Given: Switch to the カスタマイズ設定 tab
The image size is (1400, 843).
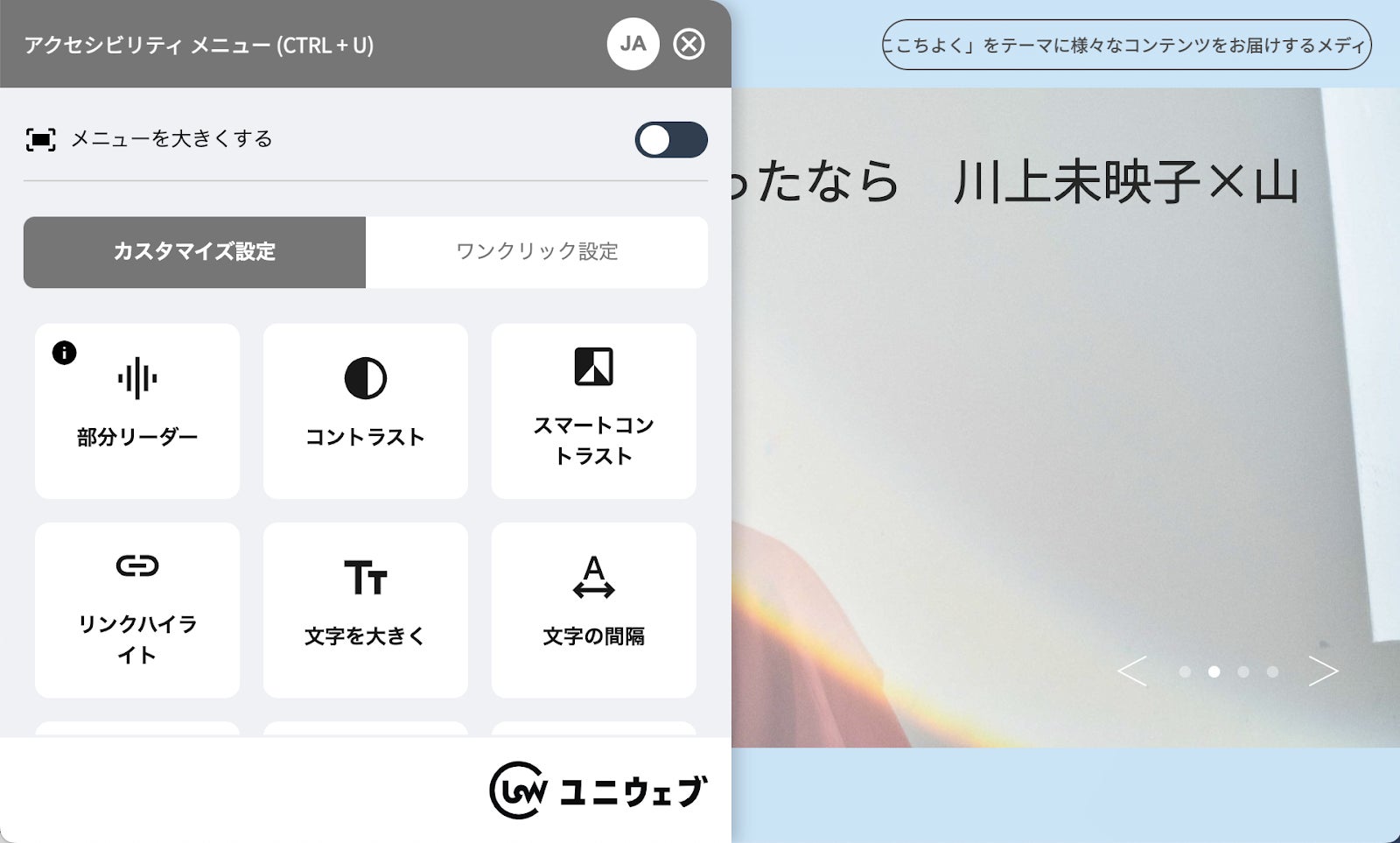Looking at the screenshot, I should [x=194, y=252].
